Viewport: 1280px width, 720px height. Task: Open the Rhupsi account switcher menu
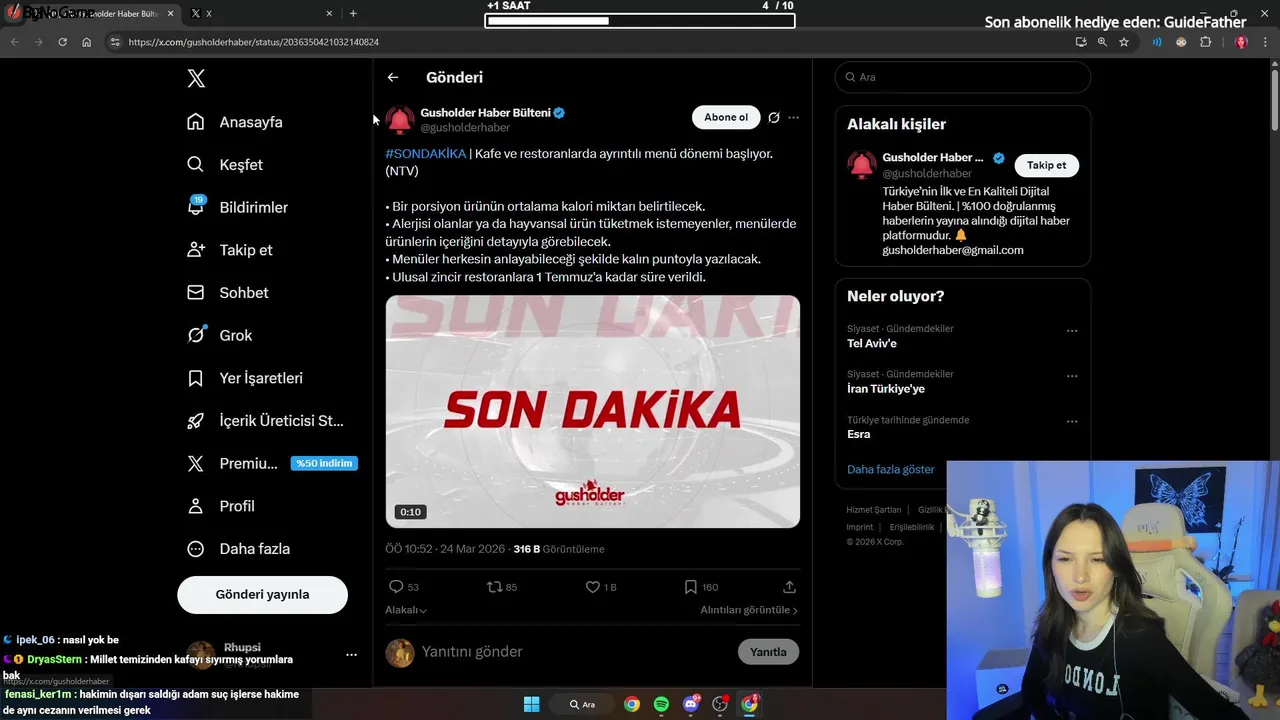pyautogui.click(x=351, y=655)
